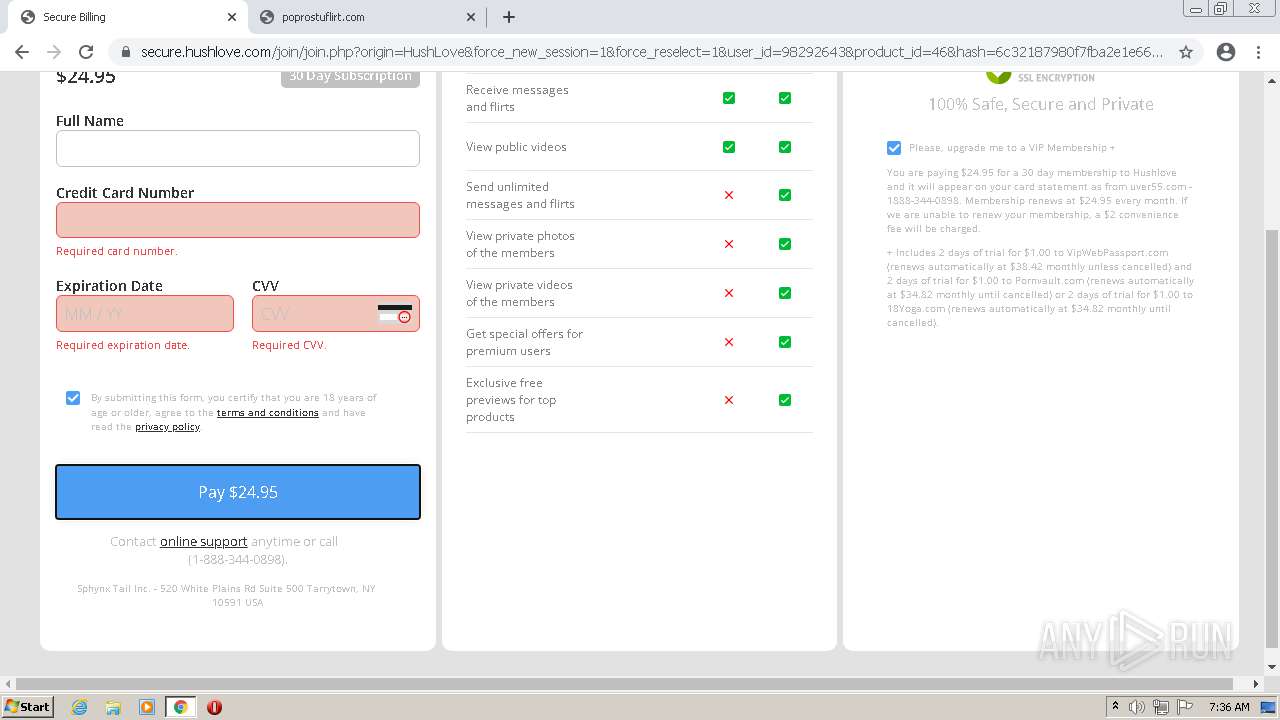The height and width of the screenshot is (720, 1280).
Task: Open volume control in system tray
Action: [1137, 707]
